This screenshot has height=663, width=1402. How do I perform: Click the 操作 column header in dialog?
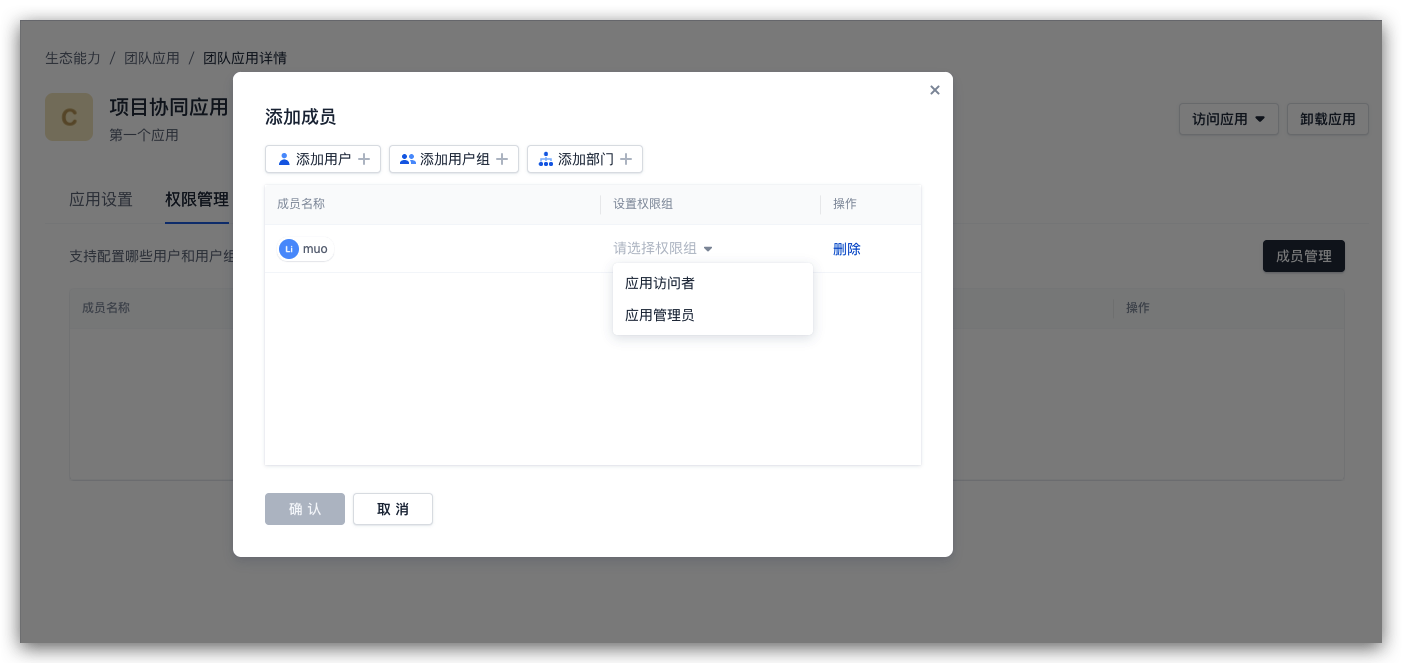tap(845, 204)
